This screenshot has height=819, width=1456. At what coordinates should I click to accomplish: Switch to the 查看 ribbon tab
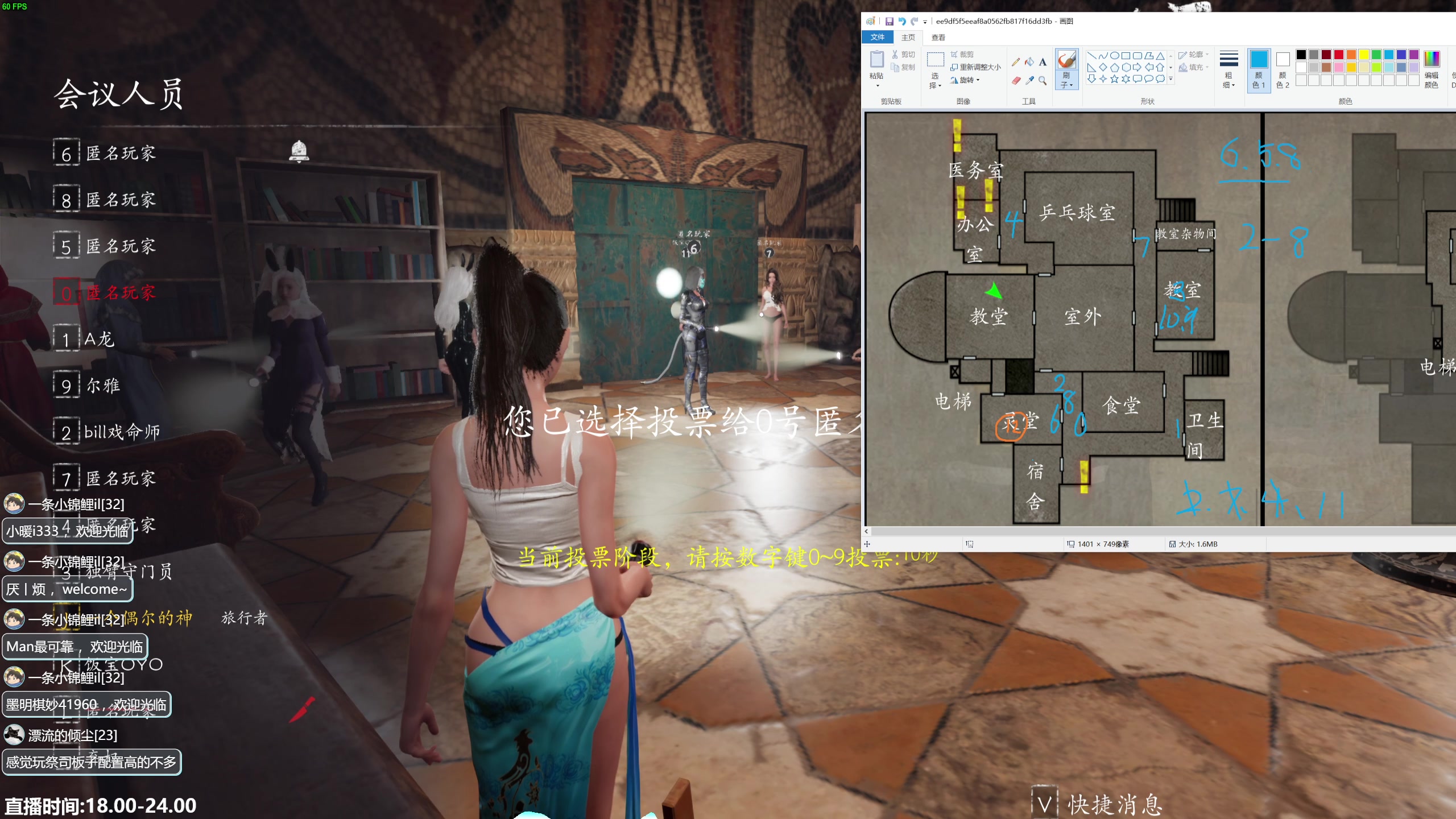coord(938,37)
